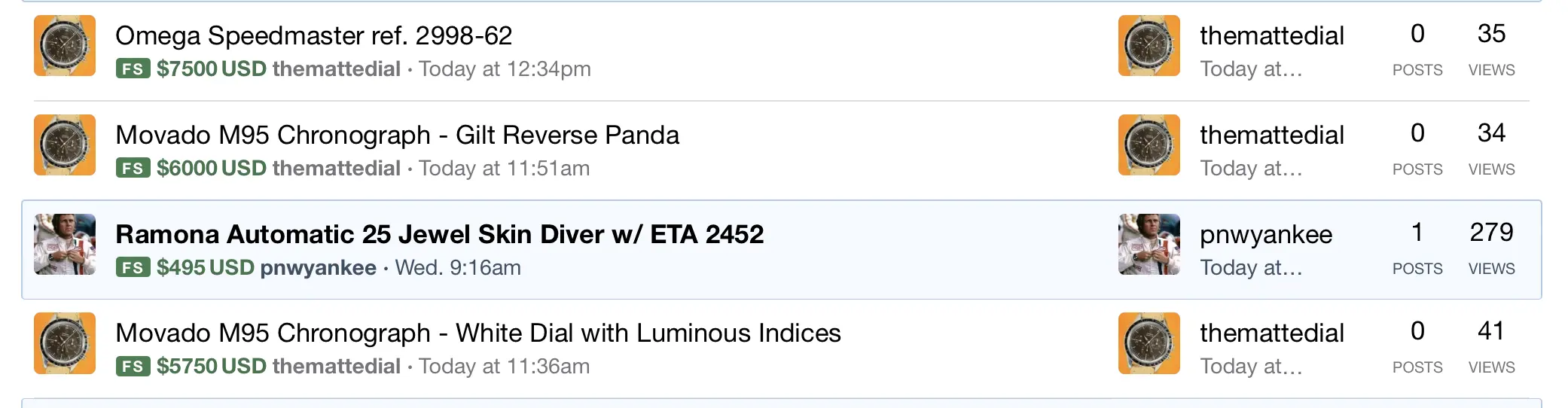Click pnwyankee author name beside $495 USD
Viewport: 1568px width, 408px height.
click(318, 268)
